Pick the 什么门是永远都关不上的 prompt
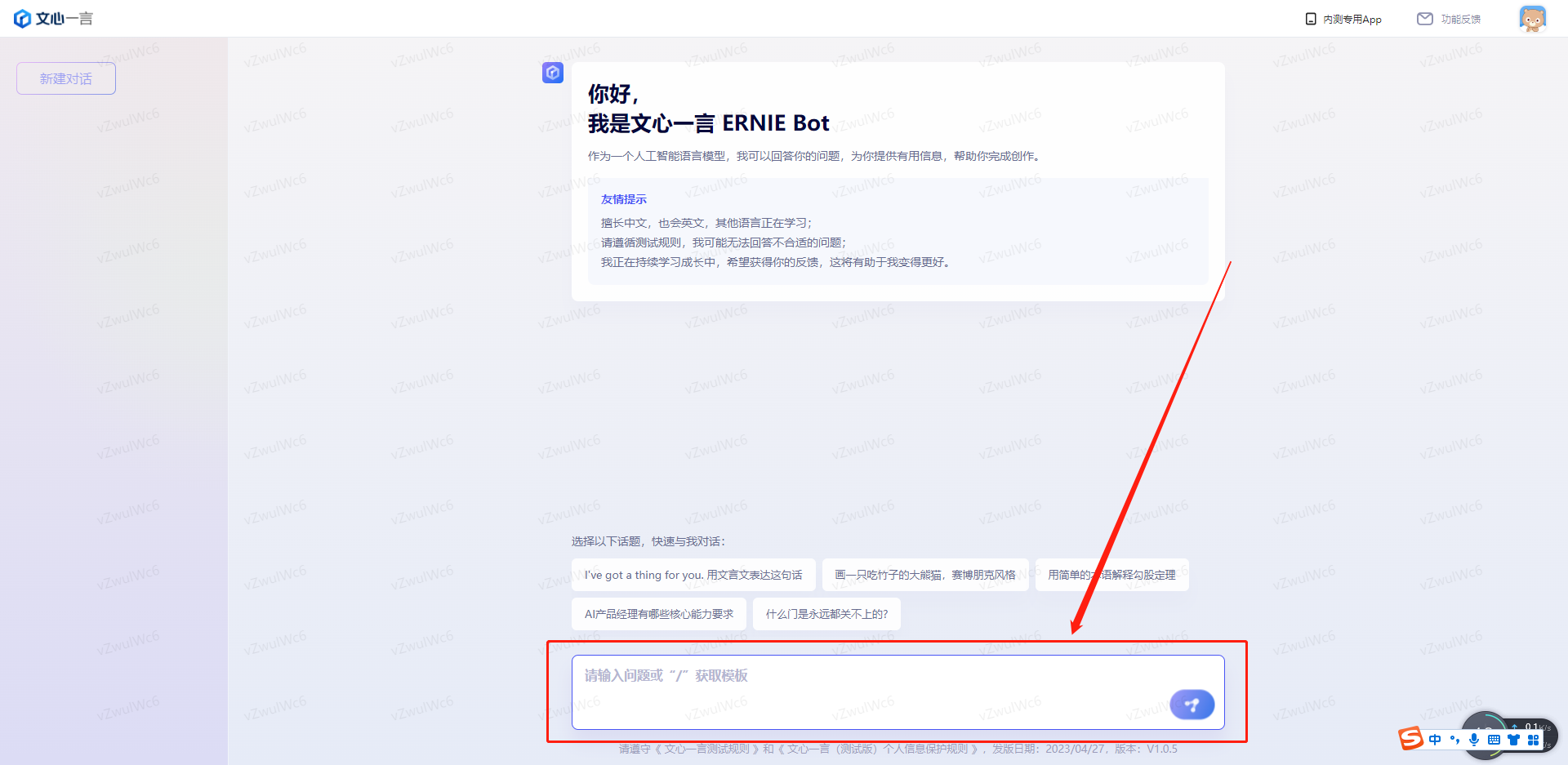This screenshot has width=1568, height=765. click(x=826, y=614)
